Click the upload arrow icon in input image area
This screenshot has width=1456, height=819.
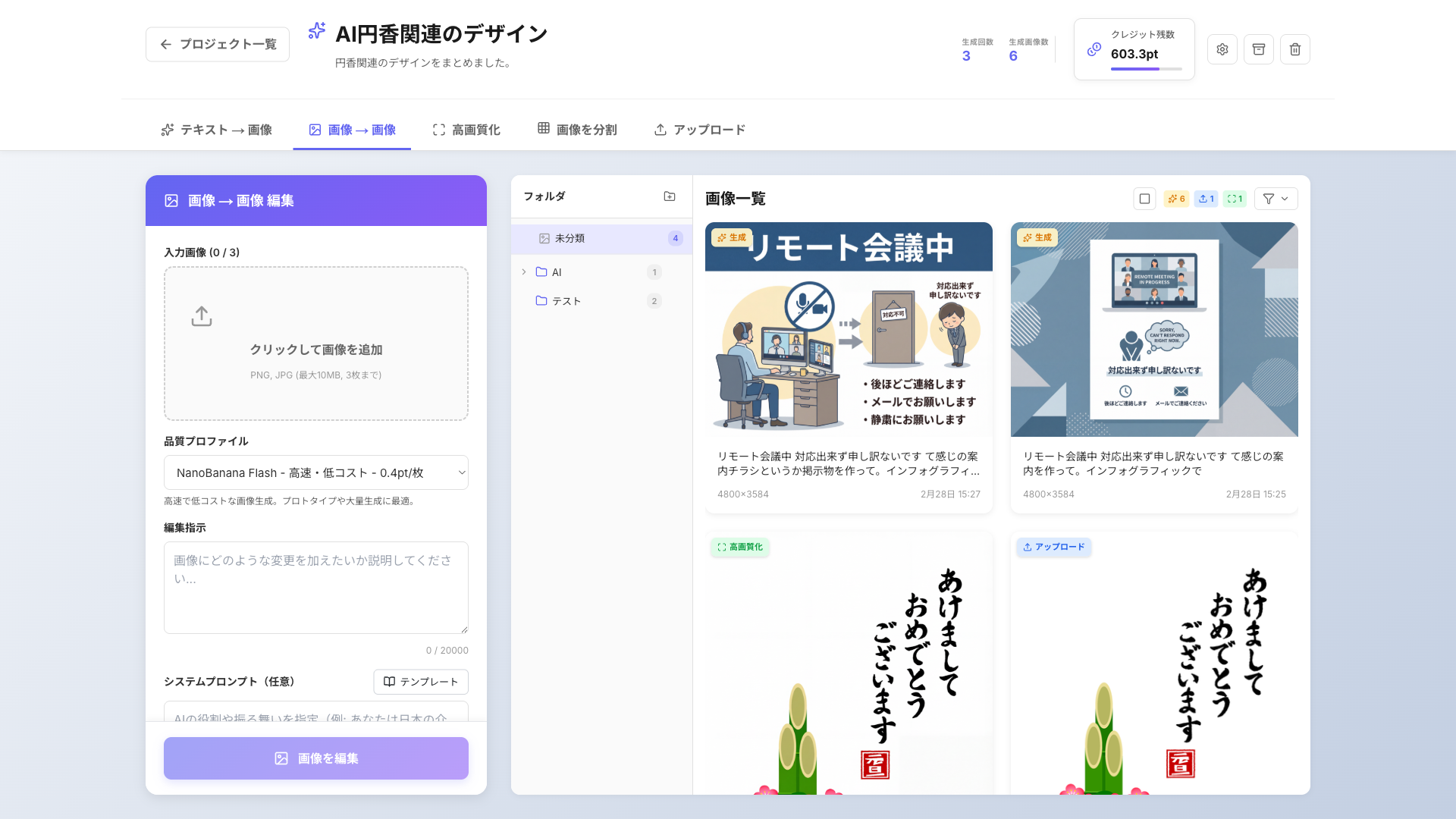[x=202, y=316]
